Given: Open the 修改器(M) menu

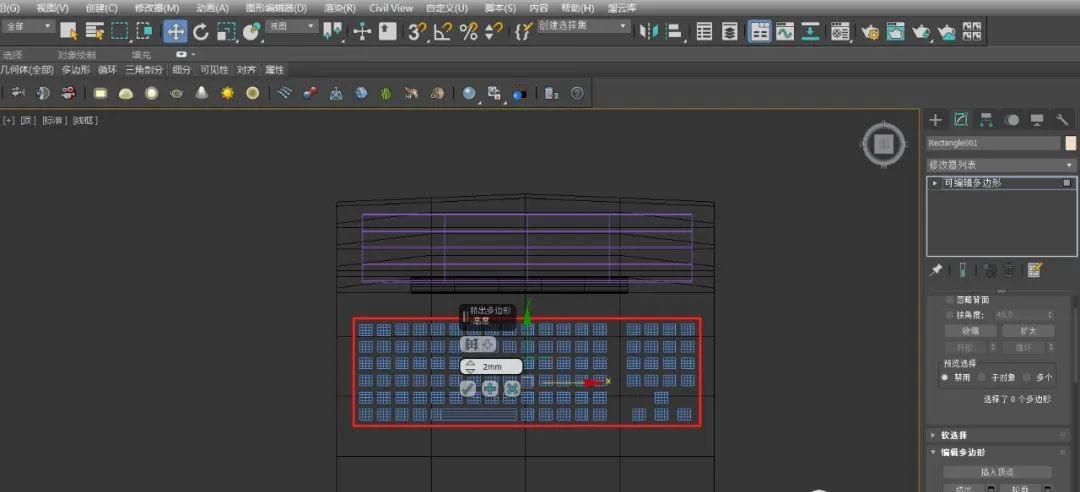Looking at the screenshot, I should coord(157,8).
